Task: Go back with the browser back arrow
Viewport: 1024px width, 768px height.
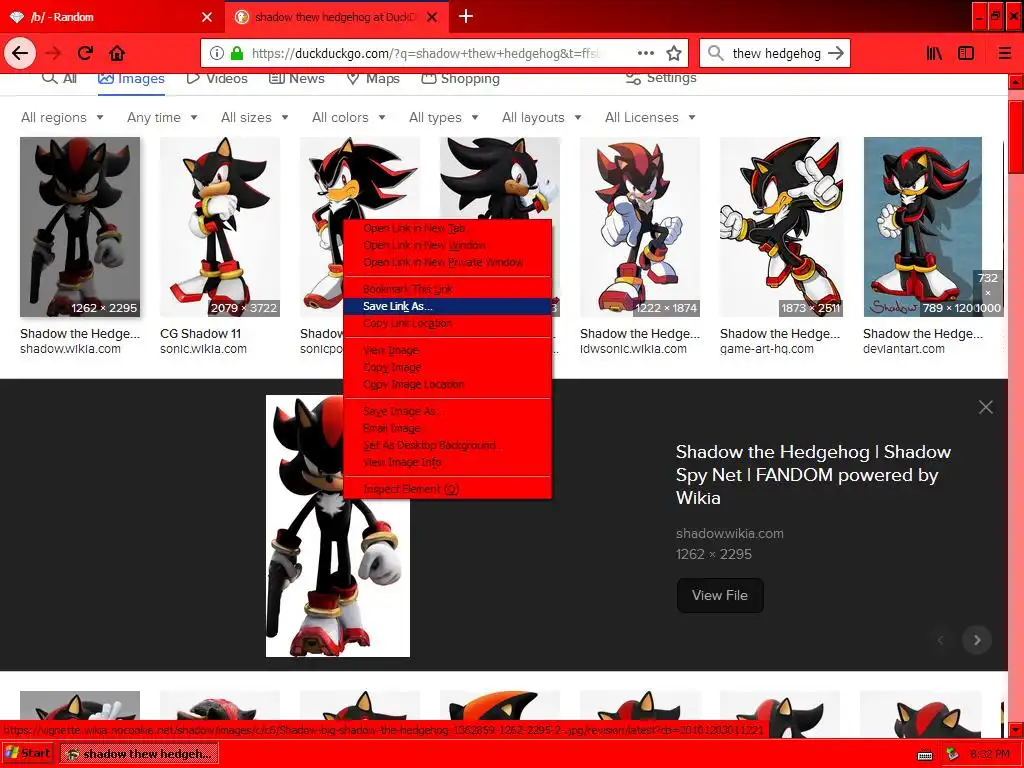Action: (x=20, y=53)
